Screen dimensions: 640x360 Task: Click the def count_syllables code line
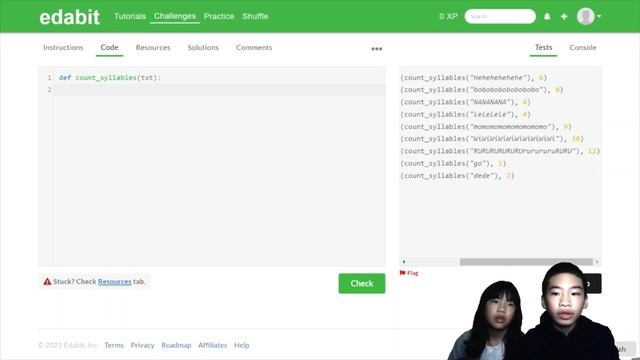110,78
